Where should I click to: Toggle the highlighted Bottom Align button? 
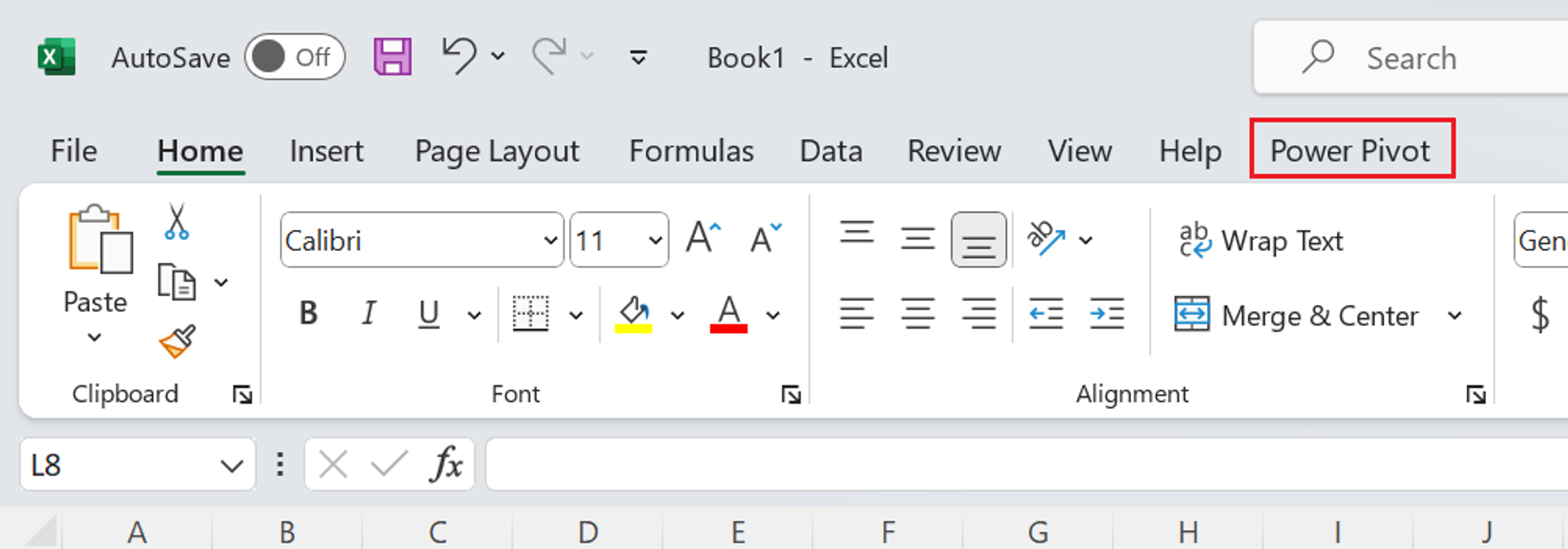coord(979,240)
